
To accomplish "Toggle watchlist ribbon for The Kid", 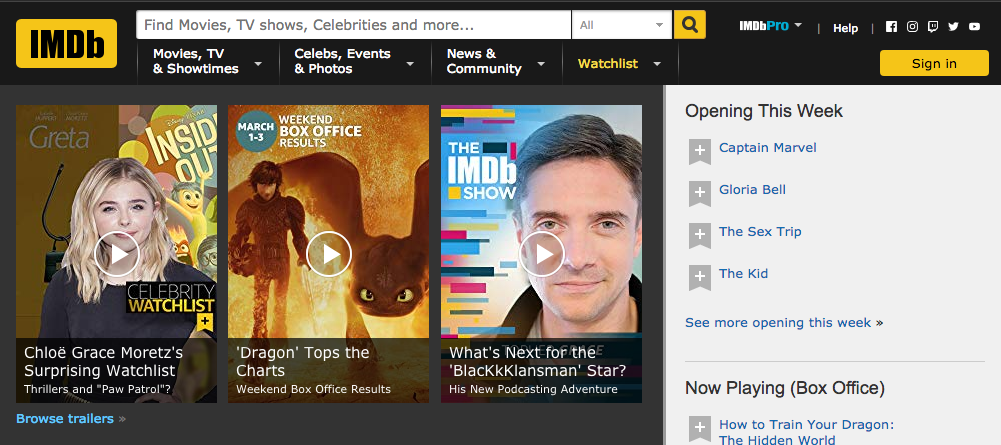I will point(699,277).
